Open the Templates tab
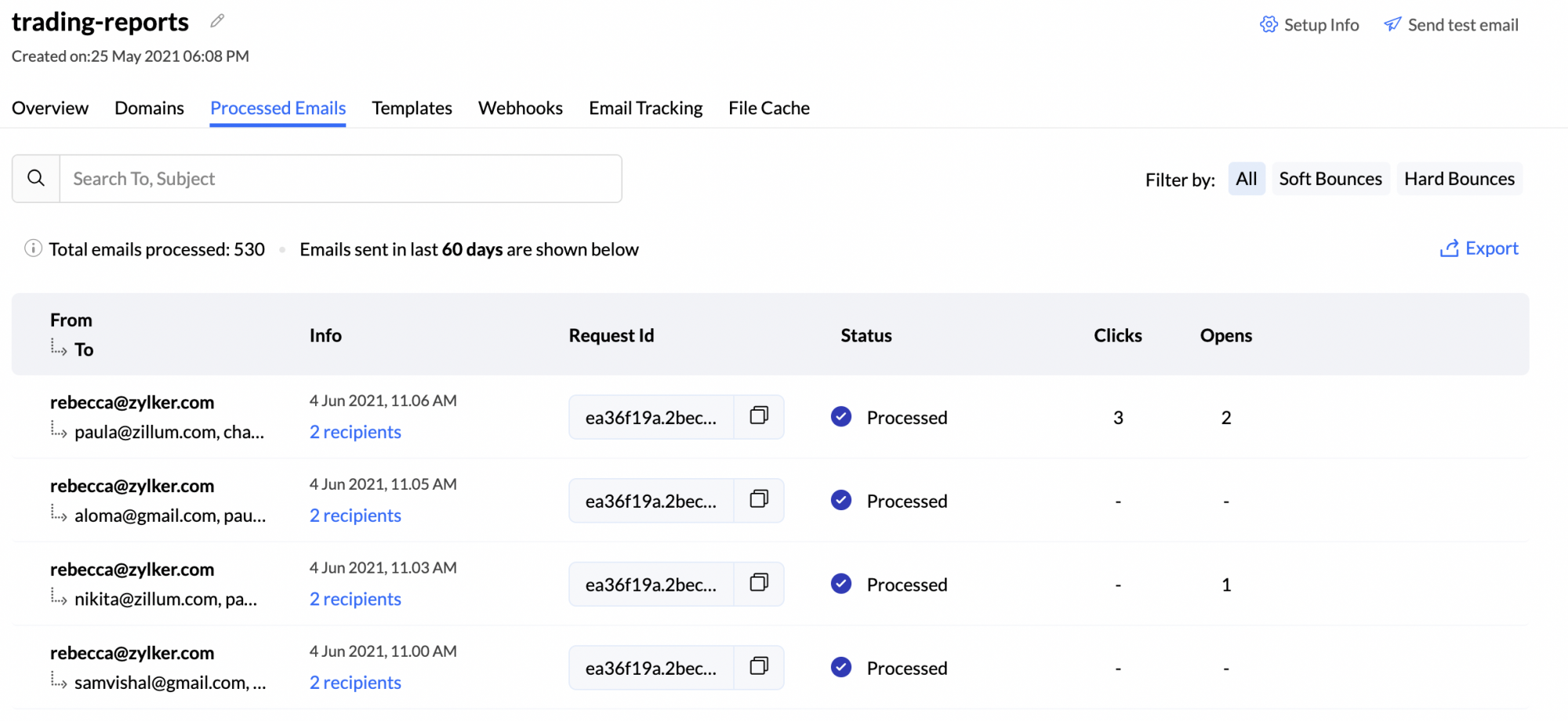This screenshot has height=721, width=1568. [x=412, y=108]
